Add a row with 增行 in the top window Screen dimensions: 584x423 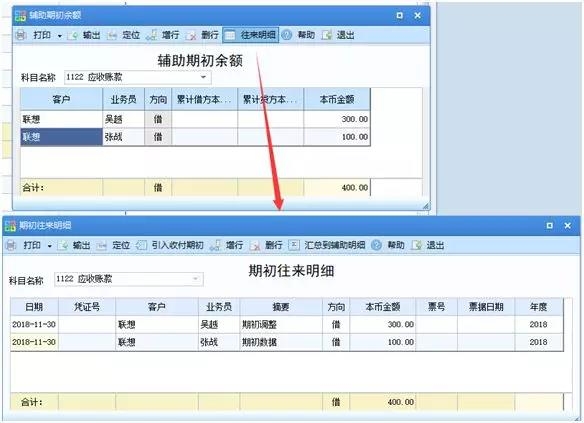coord(163,35)
